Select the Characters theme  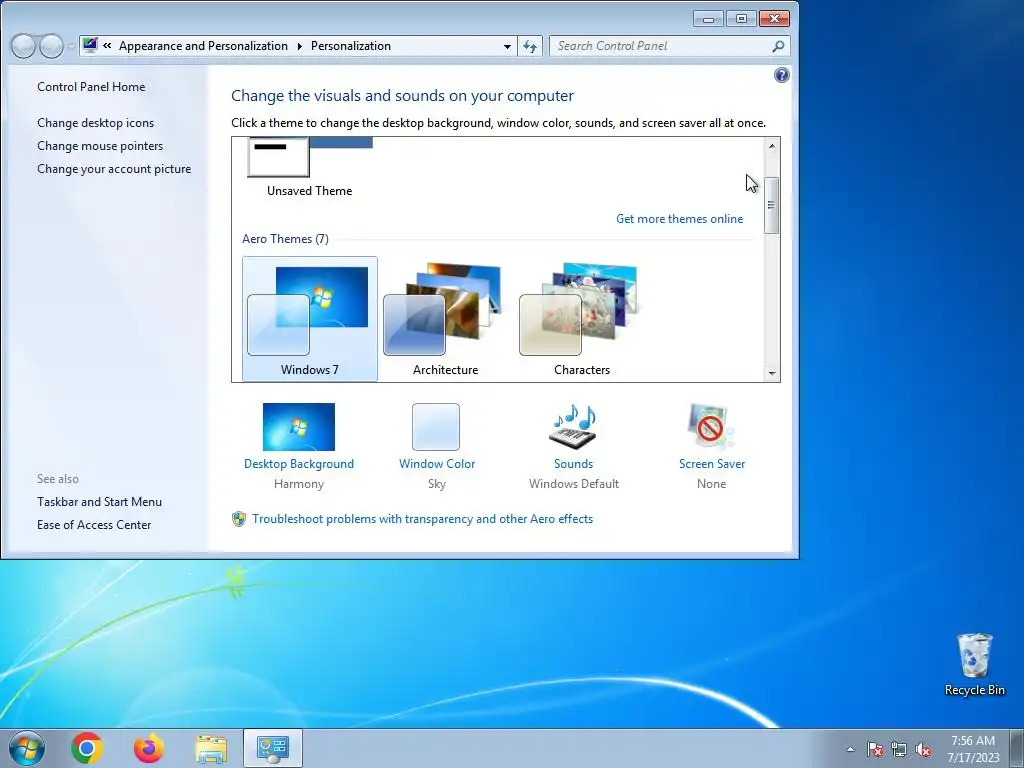click(x=581, y=319)
